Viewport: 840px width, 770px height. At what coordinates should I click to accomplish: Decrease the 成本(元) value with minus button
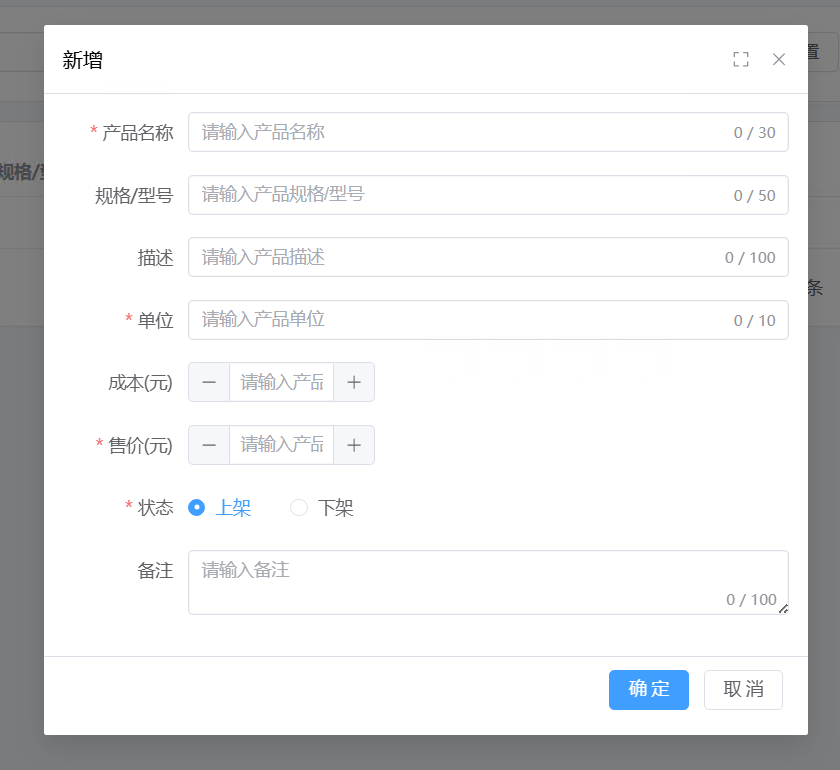(x=209, y=383)
